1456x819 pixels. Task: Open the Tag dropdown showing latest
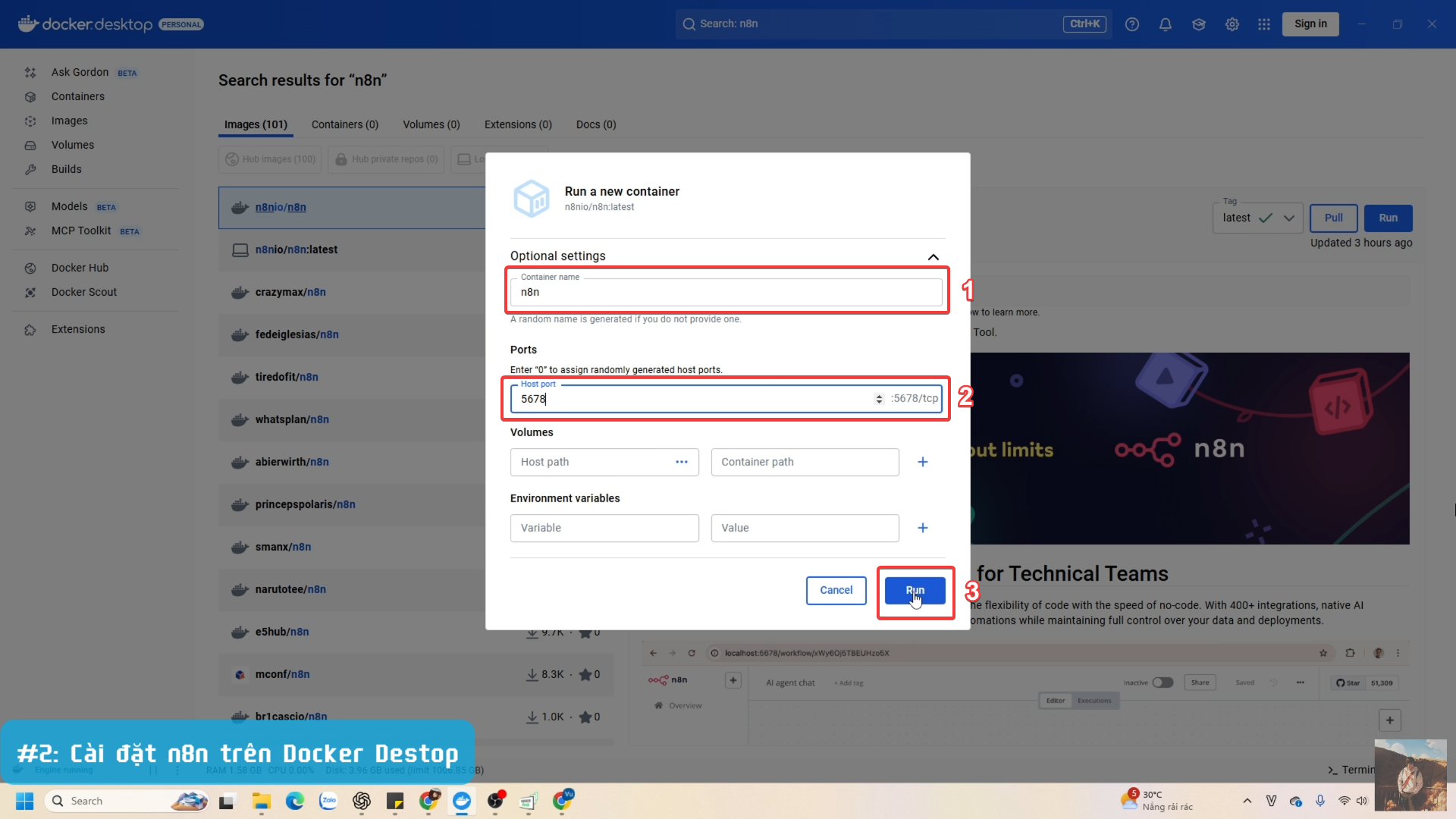pyautogui.click(x=1257, y=218)
